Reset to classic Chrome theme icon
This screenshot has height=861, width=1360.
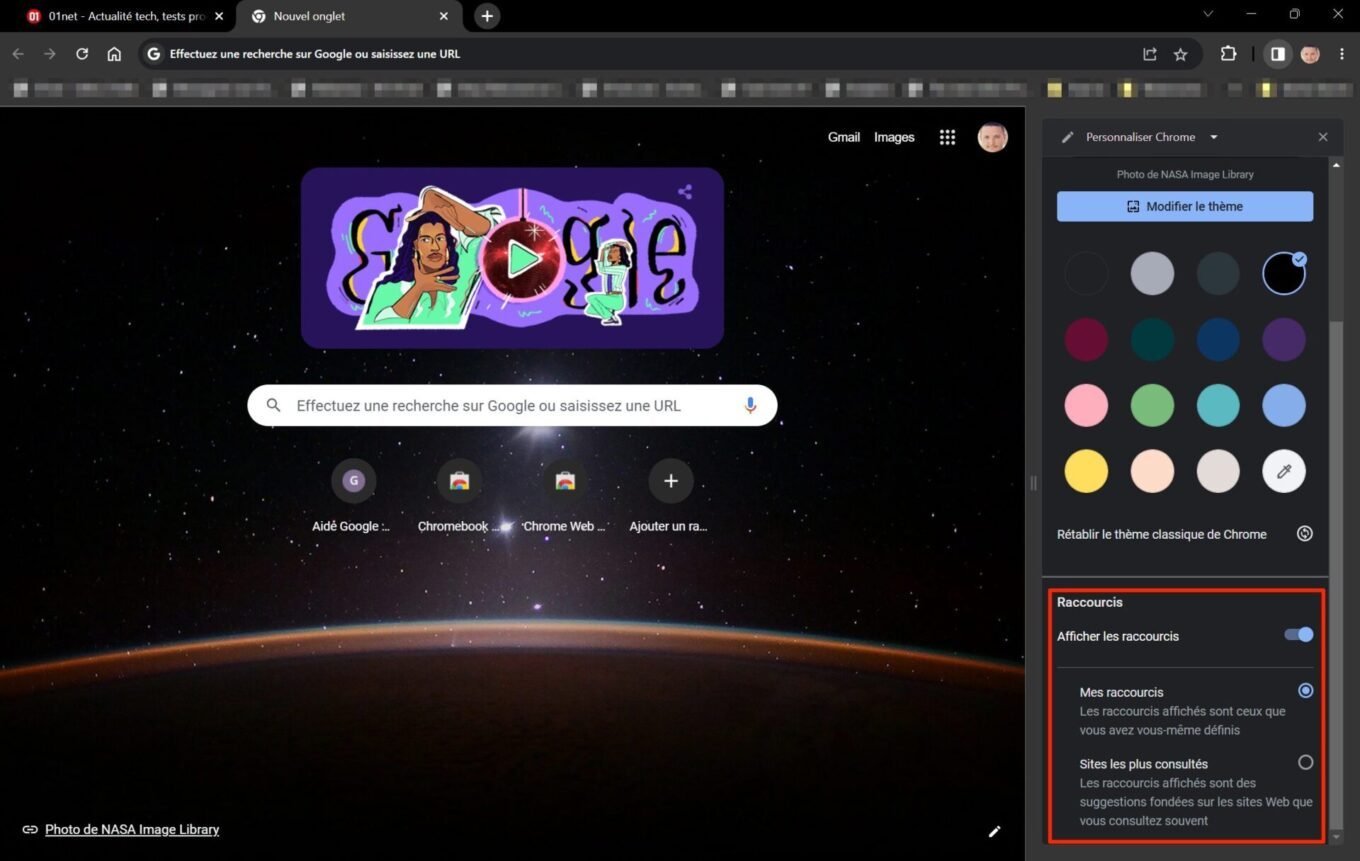pyautogui.click(x=1304, y=533)
